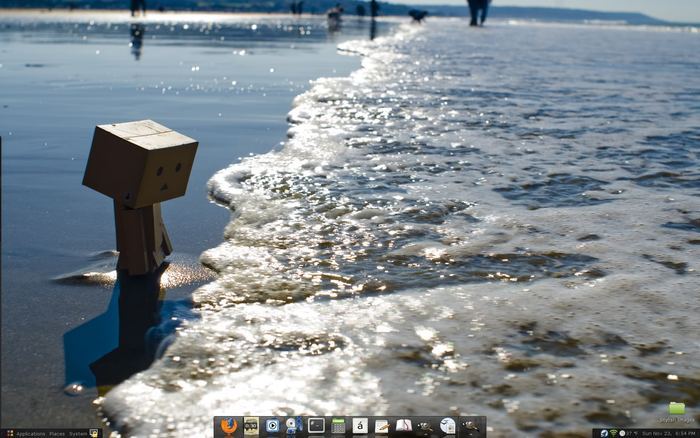Open the System menu

click(78, 433)
